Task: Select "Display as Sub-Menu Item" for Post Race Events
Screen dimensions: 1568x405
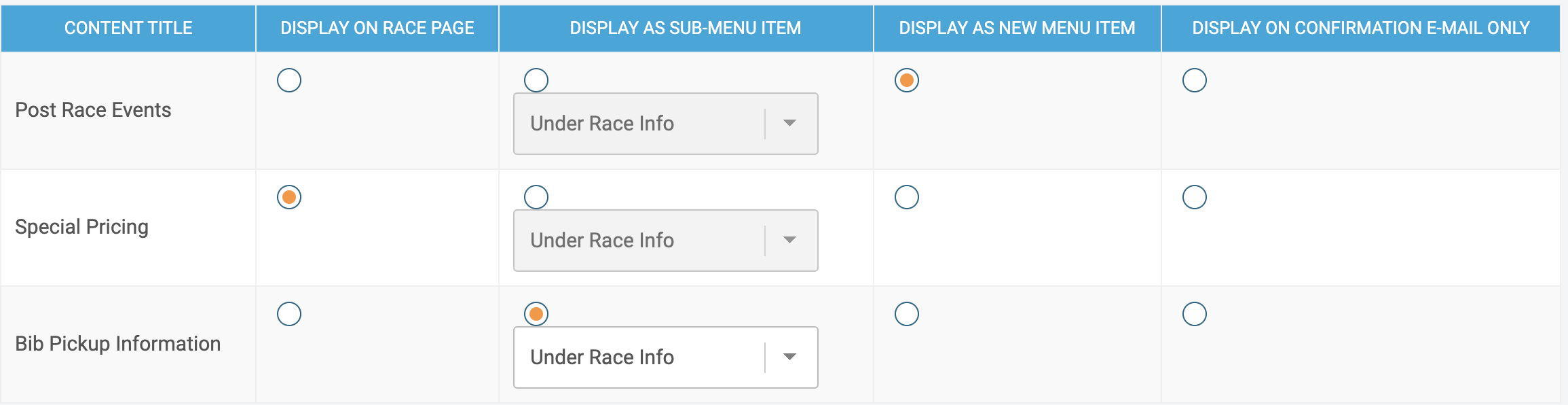Action: pyautogui.click(x=536, y=80)
